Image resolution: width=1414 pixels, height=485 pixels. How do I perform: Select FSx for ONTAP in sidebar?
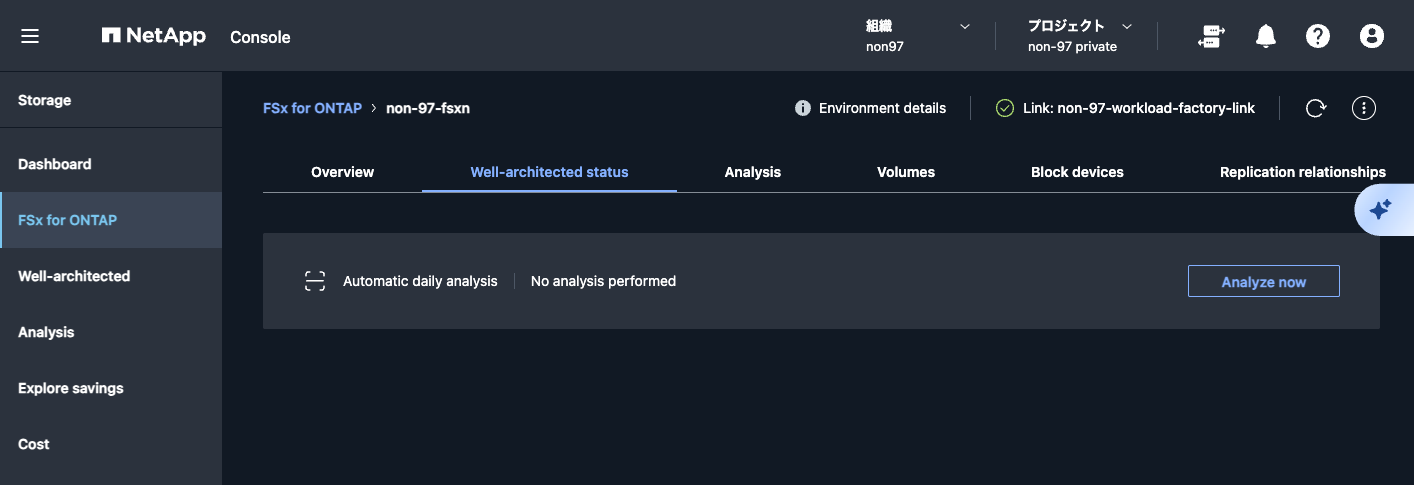click(x=111, y=220)
